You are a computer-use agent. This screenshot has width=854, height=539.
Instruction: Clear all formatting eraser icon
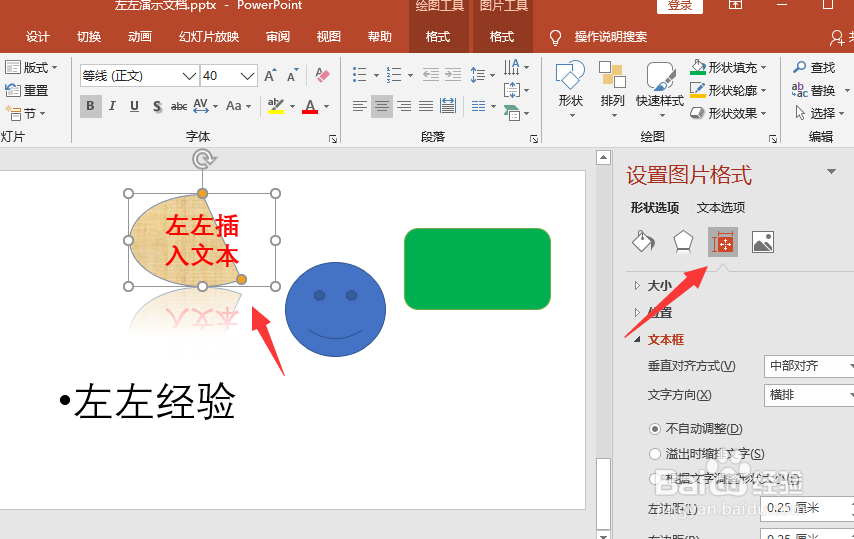click(322, 76)
